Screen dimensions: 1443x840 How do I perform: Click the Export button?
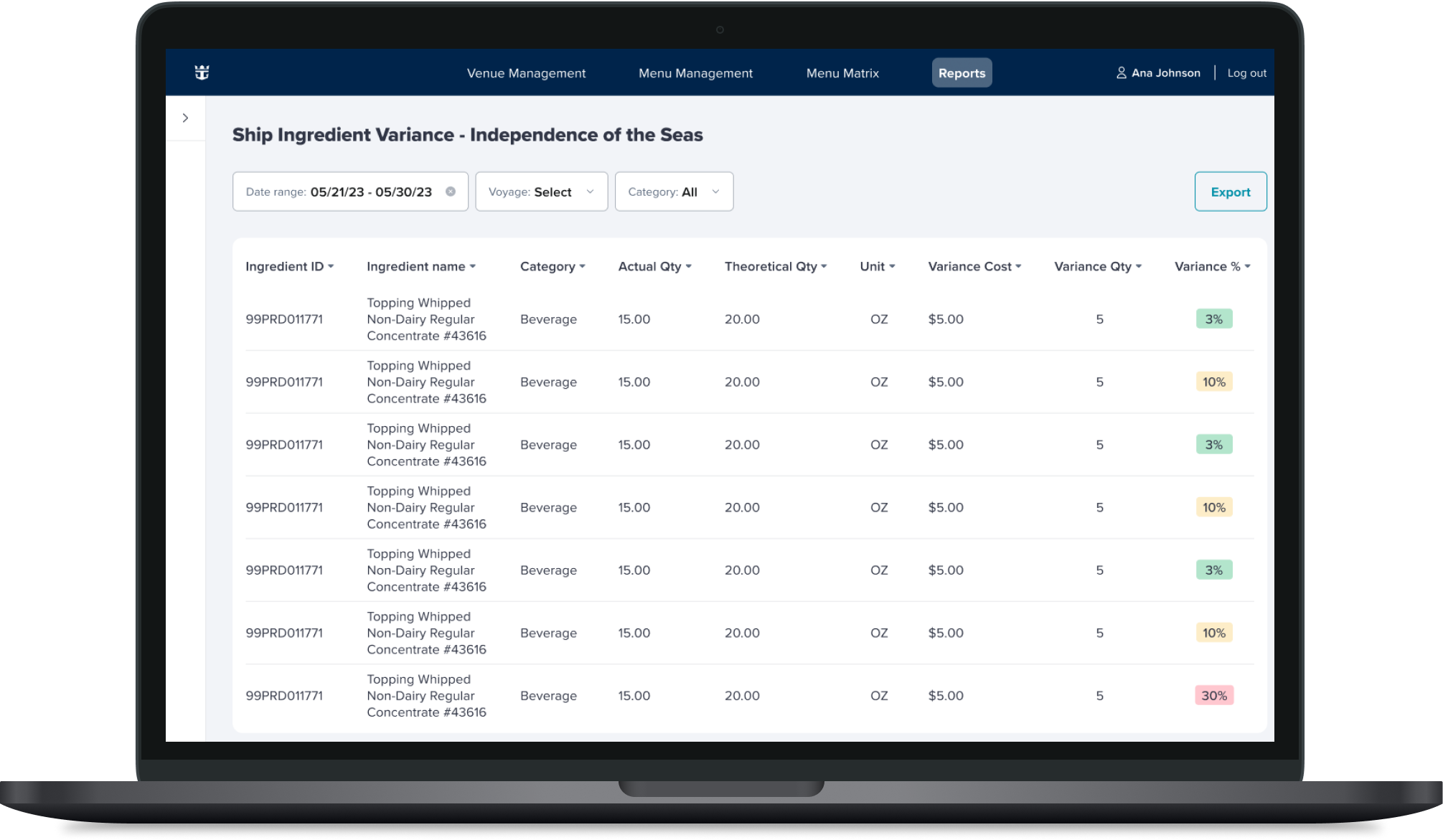(x=1230, y=192)
